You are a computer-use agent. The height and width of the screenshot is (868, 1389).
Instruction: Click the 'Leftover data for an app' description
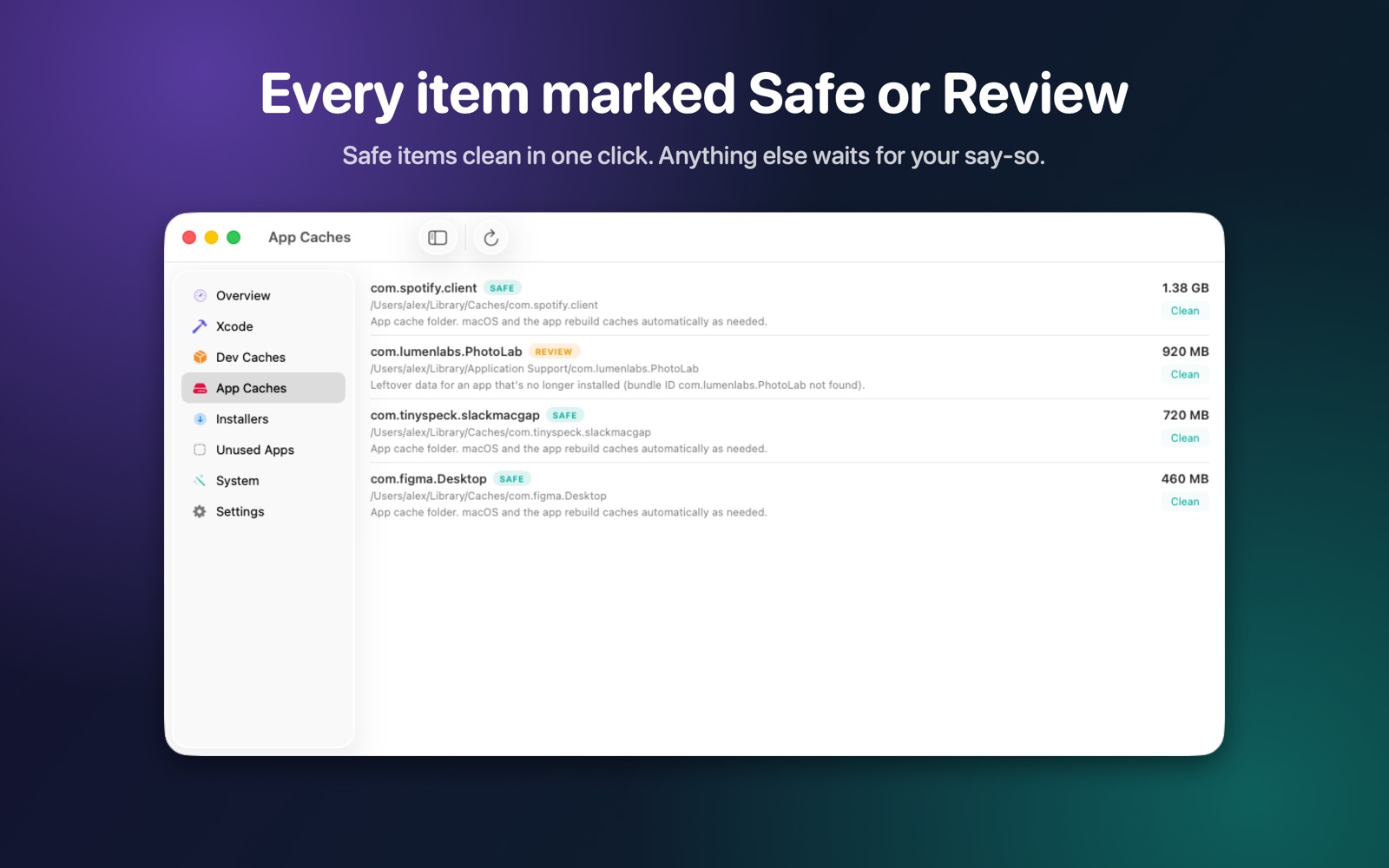pyautogui.click(x=618, y=385)
